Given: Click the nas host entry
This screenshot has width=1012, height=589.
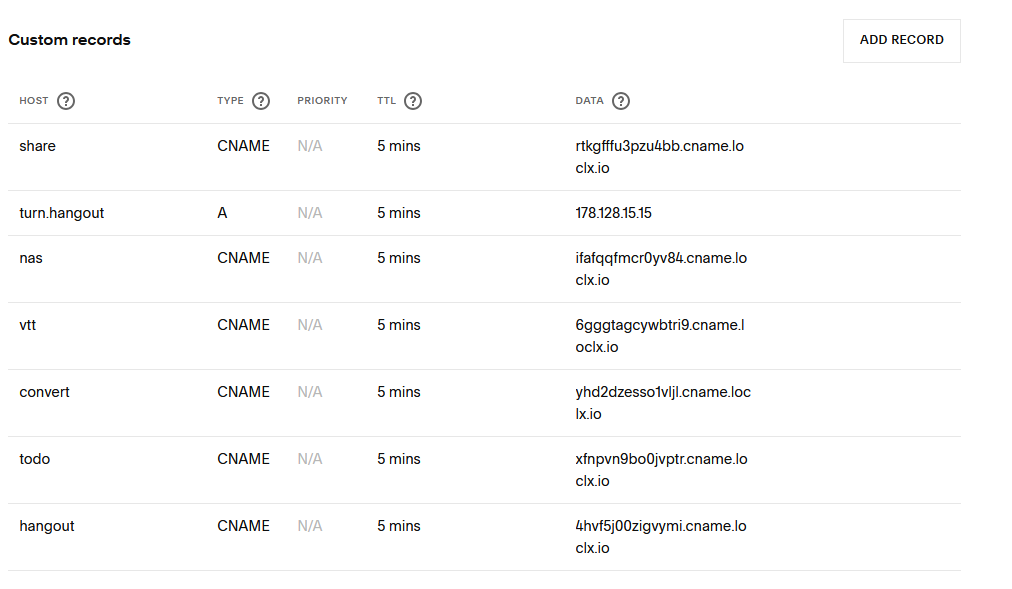Looking at the screenshot, I should (31, 258).
